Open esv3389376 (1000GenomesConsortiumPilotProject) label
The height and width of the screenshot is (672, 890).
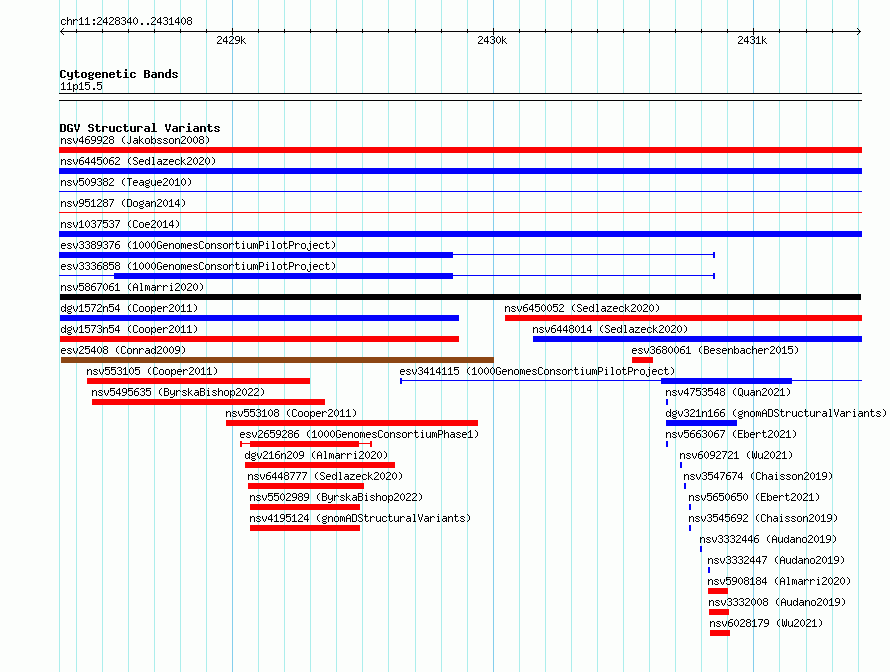pos(198,245)
